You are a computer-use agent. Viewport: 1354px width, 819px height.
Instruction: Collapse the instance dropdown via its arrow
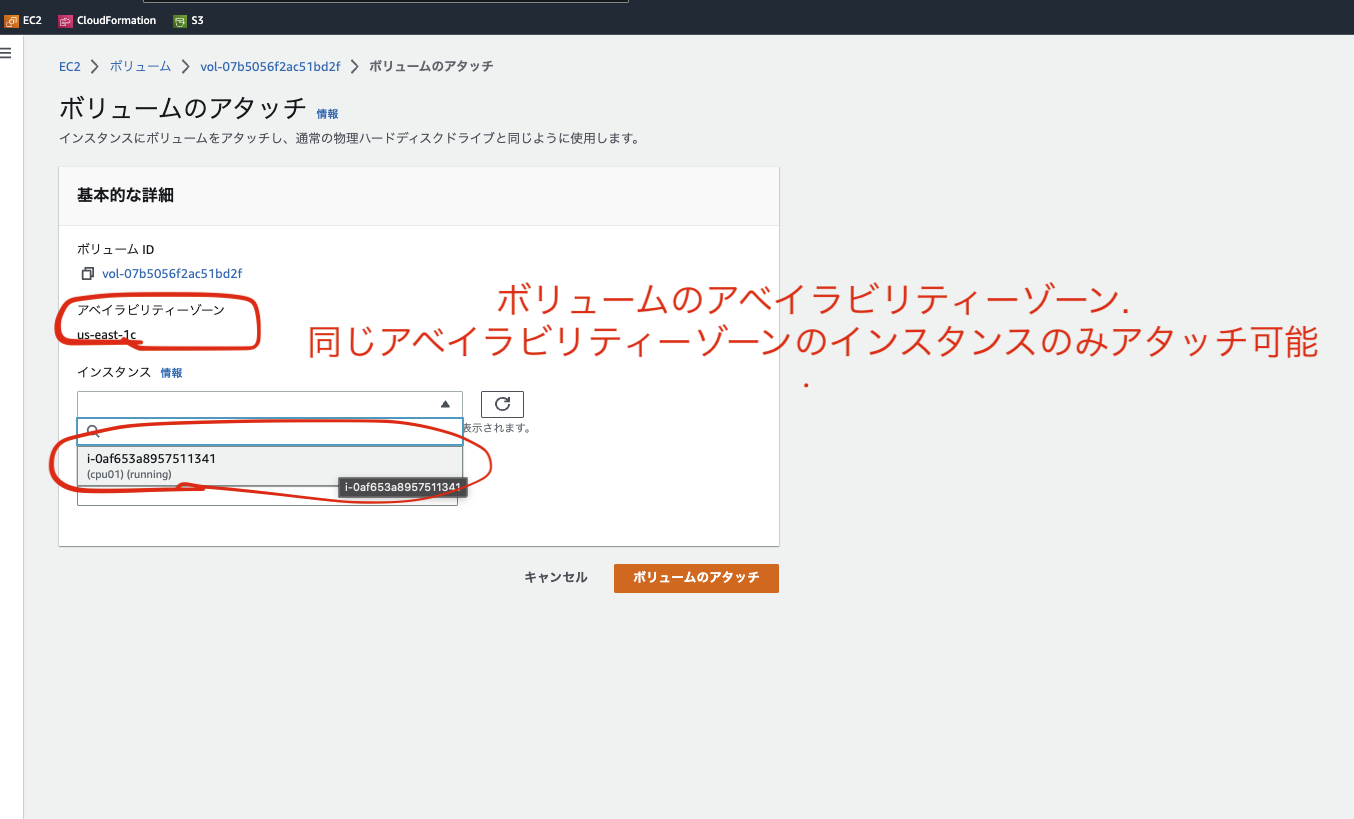(444, 403)
